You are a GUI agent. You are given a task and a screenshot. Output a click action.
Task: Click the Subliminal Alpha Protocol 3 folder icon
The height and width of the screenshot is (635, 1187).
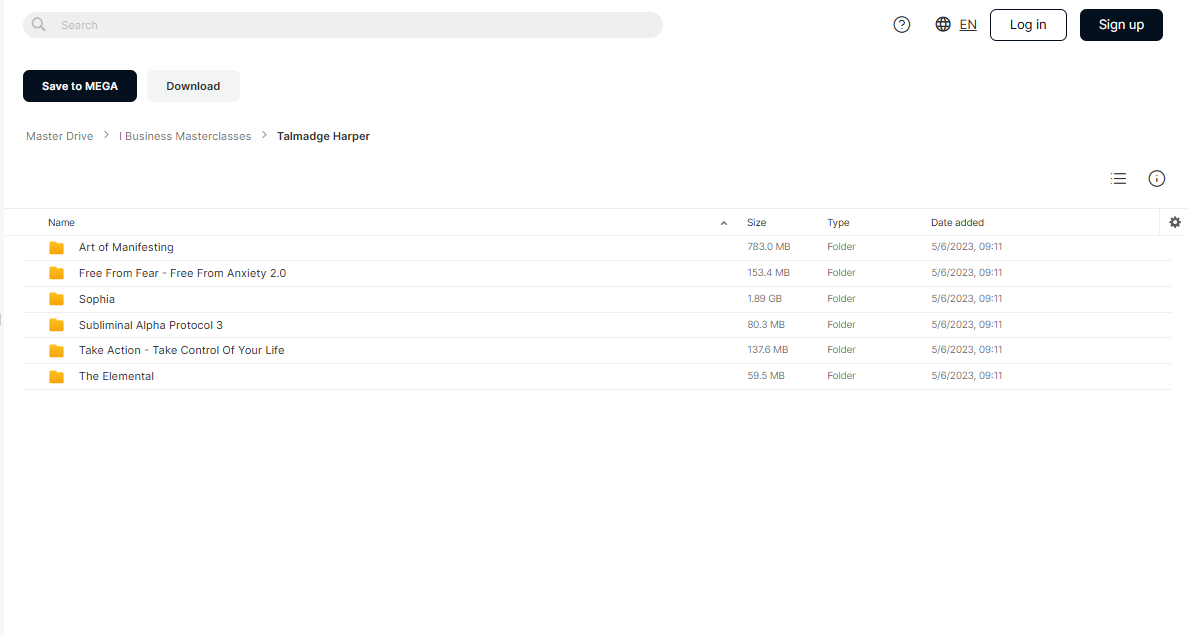click(x=56, y=325)
